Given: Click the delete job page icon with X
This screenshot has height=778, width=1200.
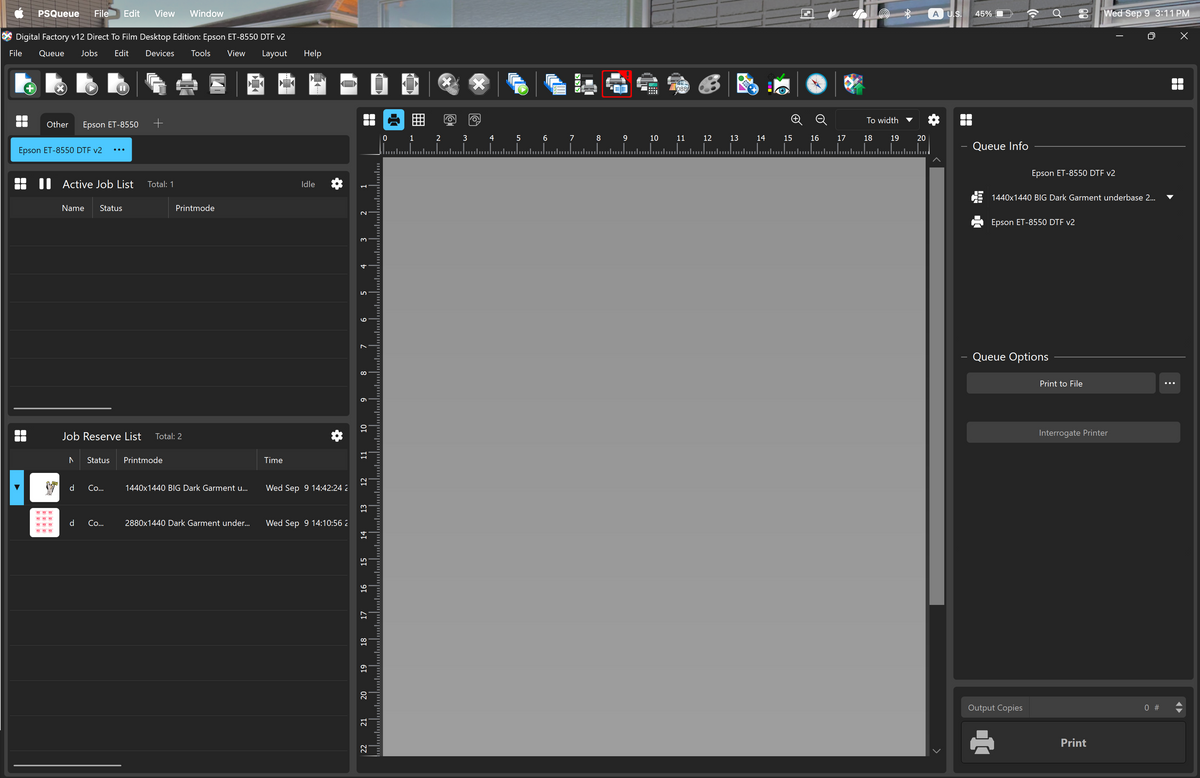Looking at the screenshot, I should (57, 85).
